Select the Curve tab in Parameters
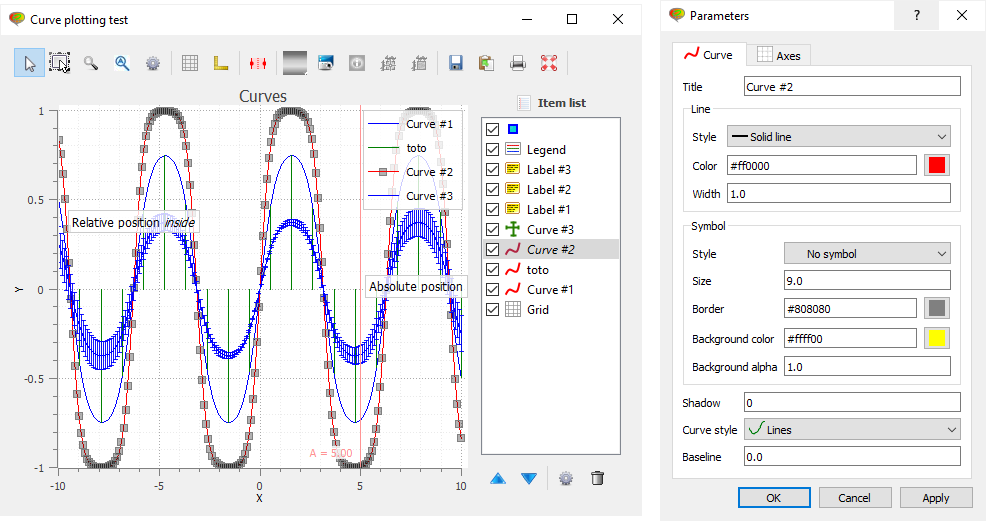 [x=708, y=55]
